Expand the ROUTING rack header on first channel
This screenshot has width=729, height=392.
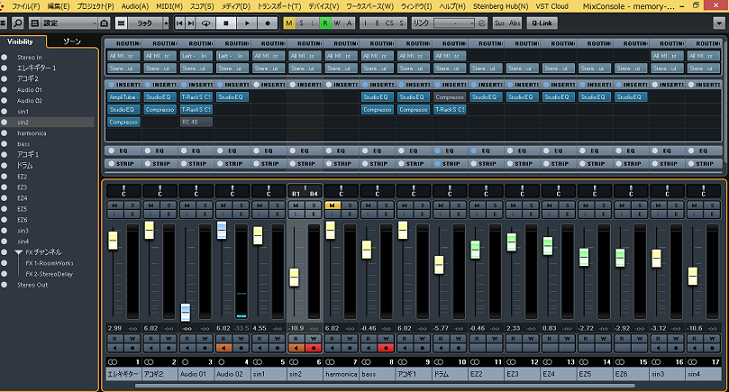pyautogui.click(x=124, y=43)
